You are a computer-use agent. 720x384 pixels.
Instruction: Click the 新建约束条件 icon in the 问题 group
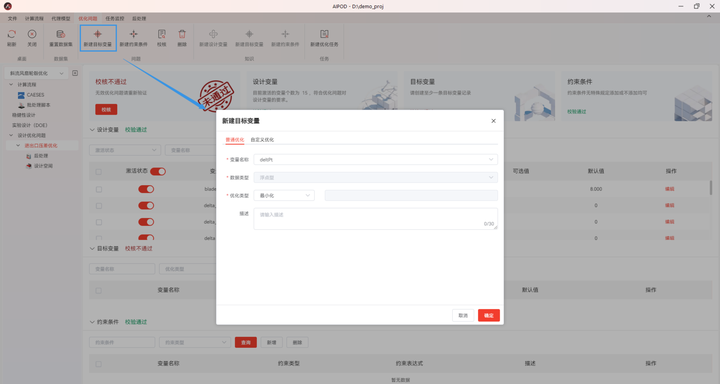(x=133, y=34)
